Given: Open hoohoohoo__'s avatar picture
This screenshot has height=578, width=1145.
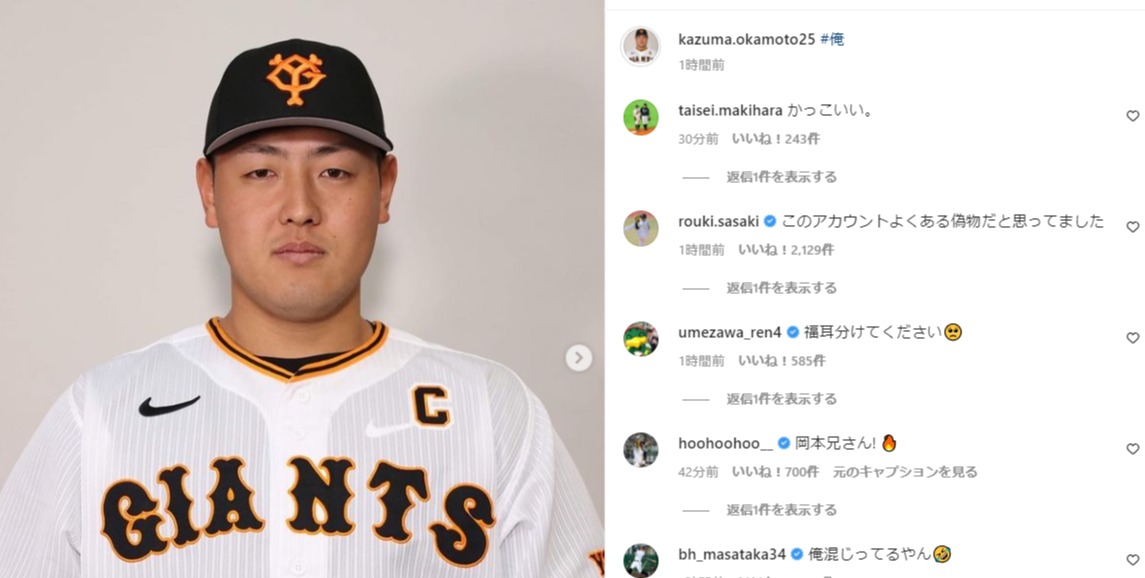Looking at the screenshot, I should pyautogui.click(x=640, y=450).
